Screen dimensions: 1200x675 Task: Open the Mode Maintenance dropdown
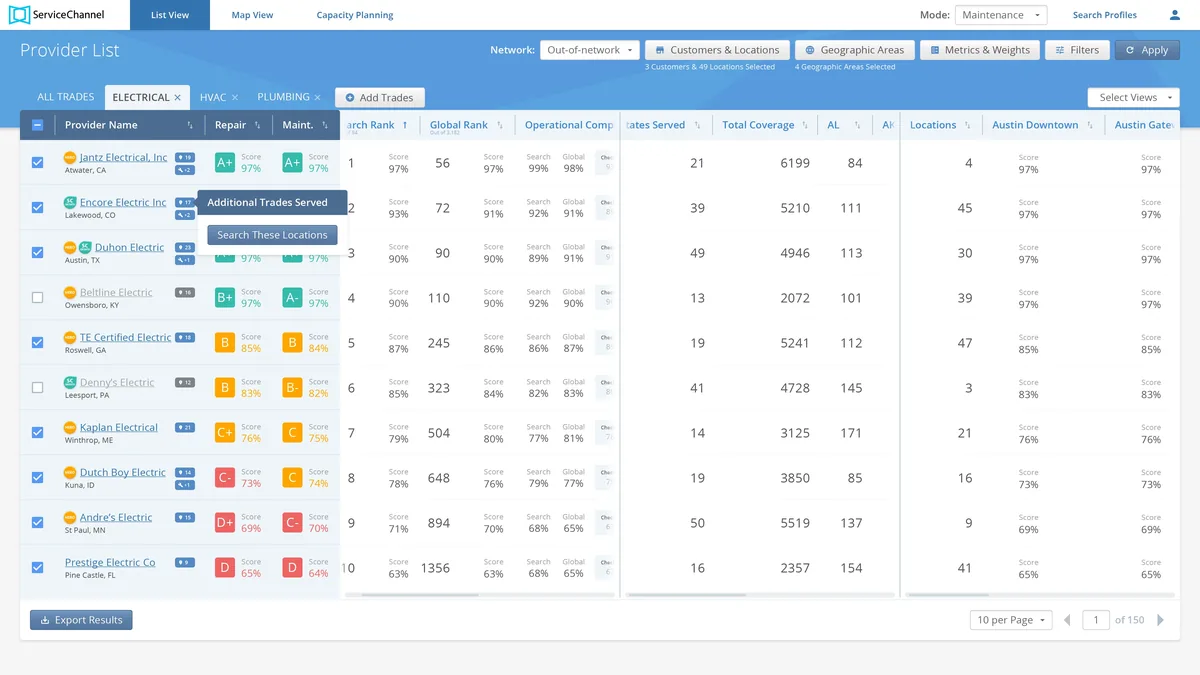click(1001, 15)
